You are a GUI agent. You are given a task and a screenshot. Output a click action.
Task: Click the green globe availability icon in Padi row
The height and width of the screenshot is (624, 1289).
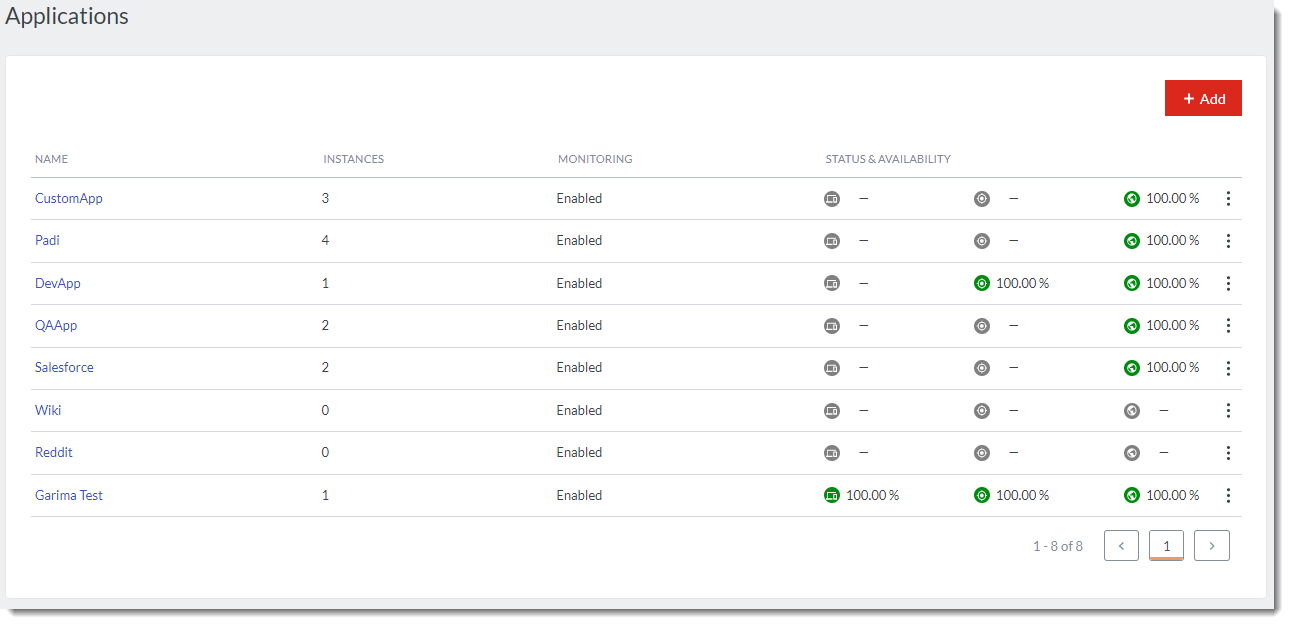coord(1131,240)
